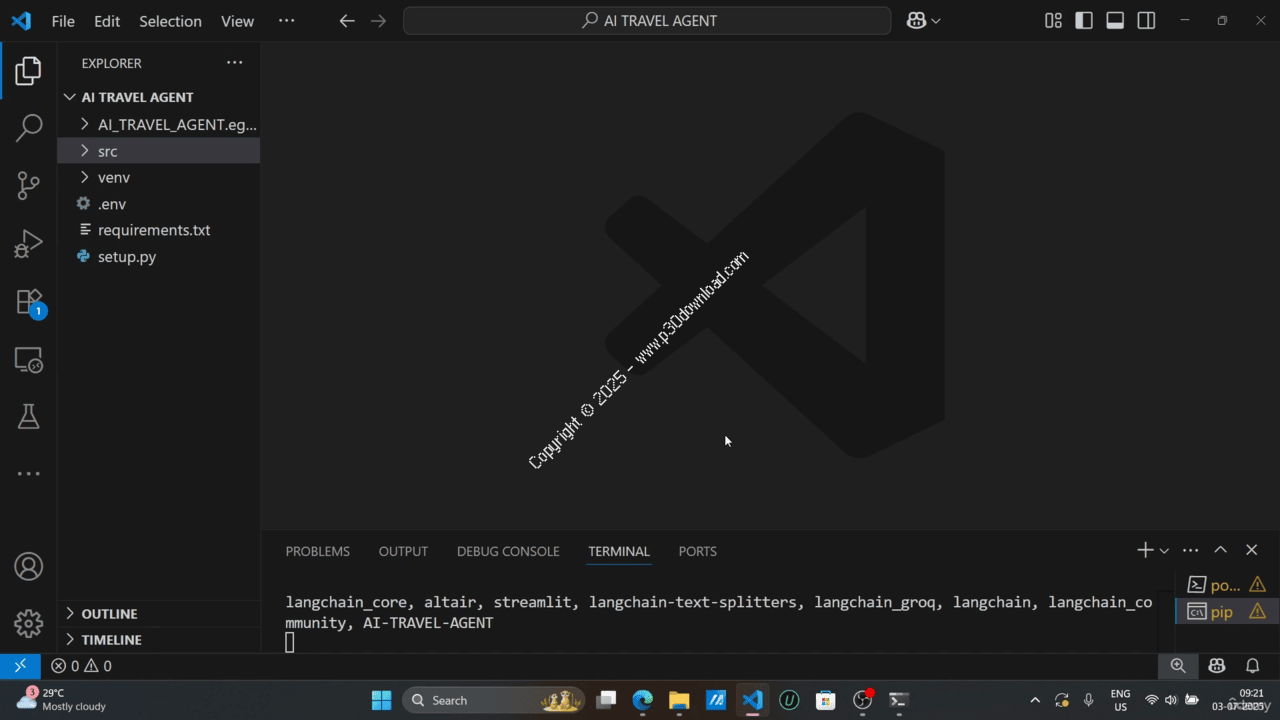
Task: Show more menu bar items
Action: tap(286, 21)
